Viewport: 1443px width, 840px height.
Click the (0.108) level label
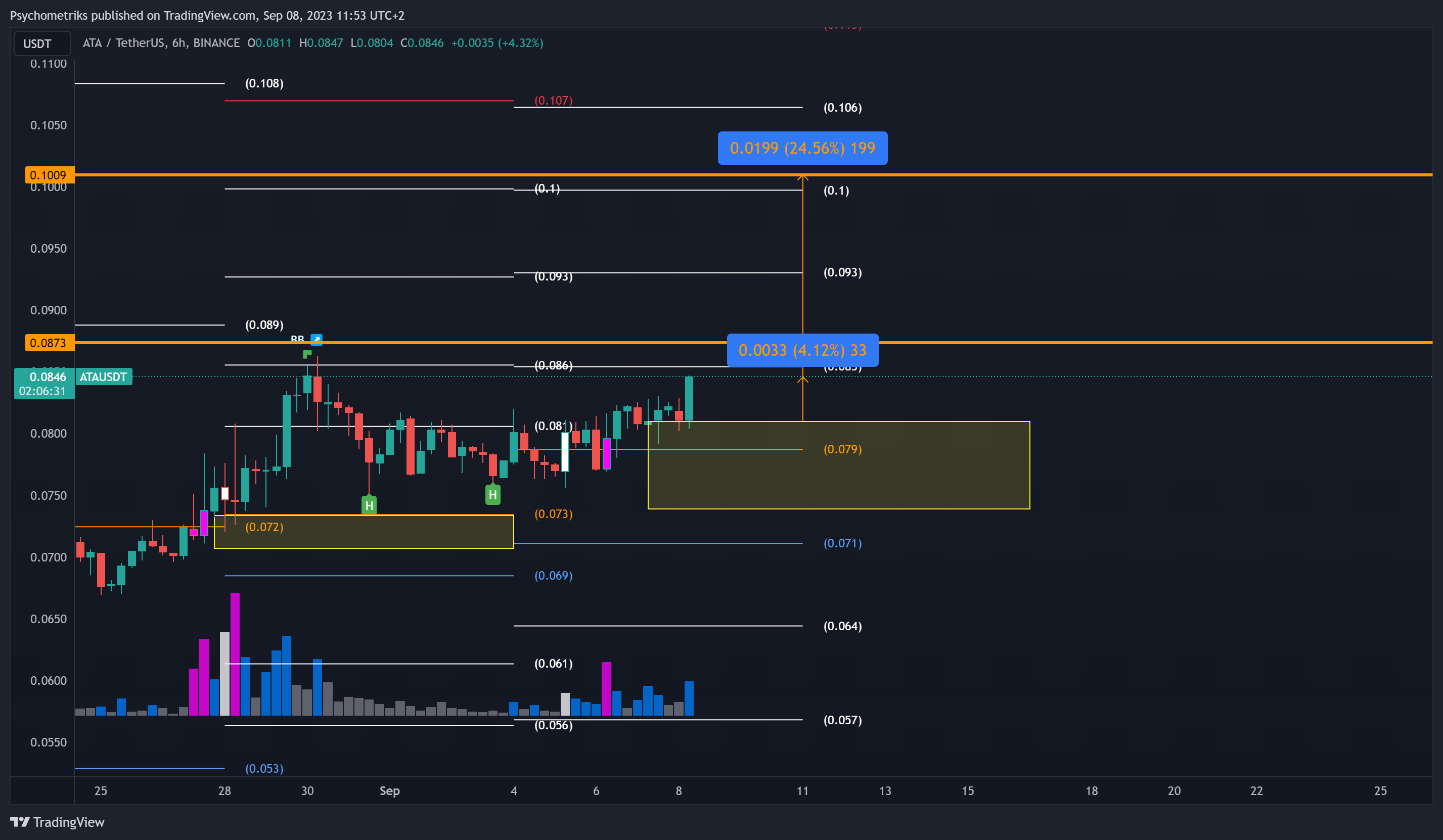click(264, 83)
